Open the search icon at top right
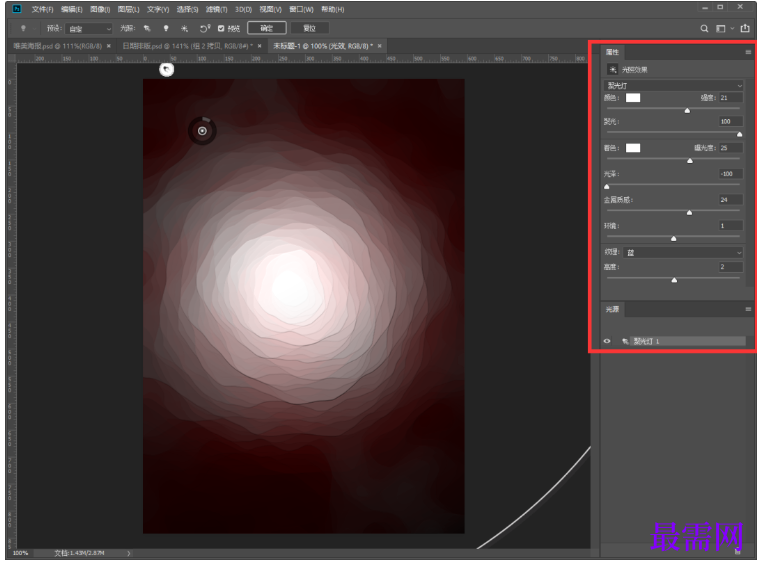The height and width of the screenshot is (568, 762). [x=704, y=29]
